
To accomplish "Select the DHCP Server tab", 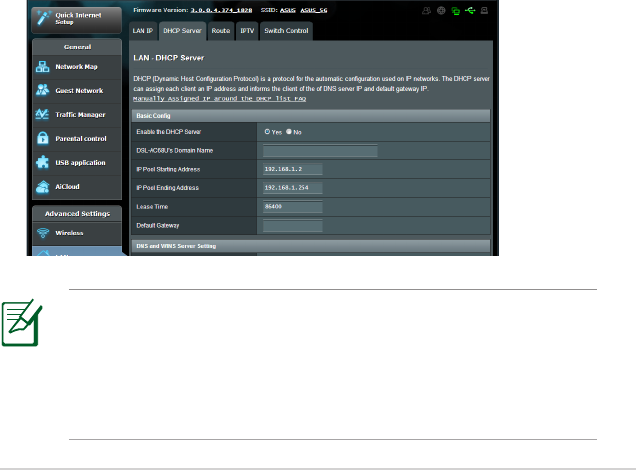I will tap(182, 31).
